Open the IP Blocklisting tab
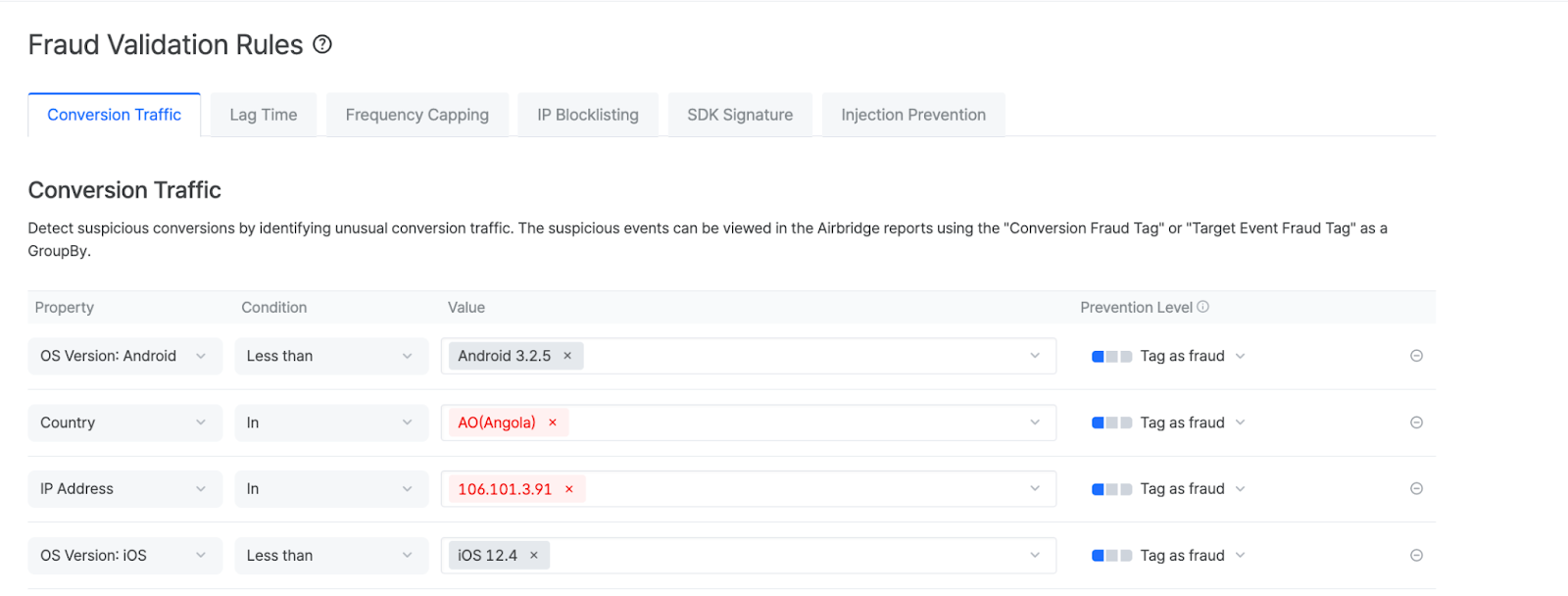Image resolution: width=1568 pixels, height=596 pixels. pos(588,115)
